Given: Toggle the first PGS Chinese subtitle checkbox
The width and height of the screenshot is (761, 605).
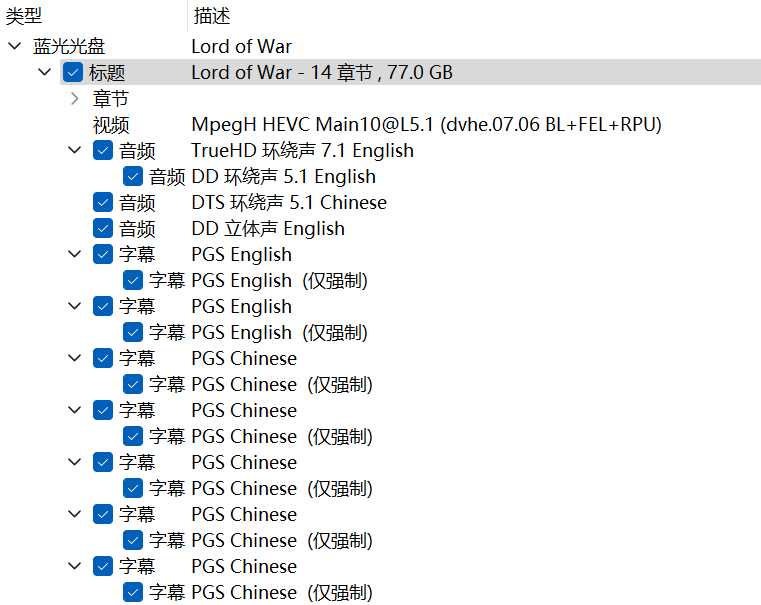Looking at the screenshot, I should (103, 358).
